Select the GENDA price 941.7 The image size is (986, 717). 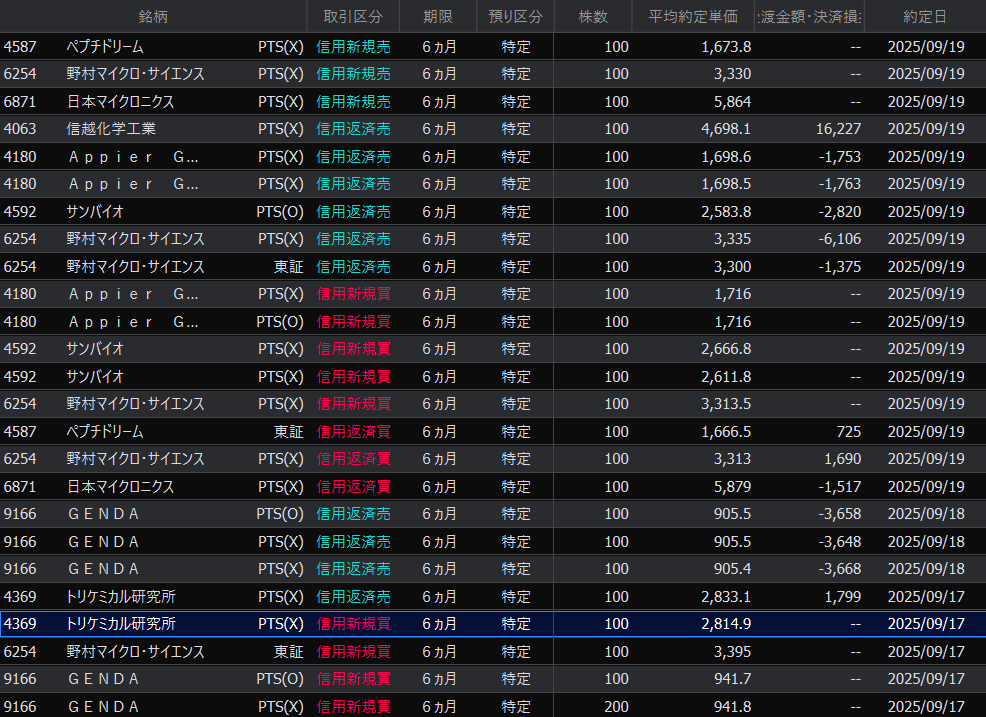pyautogui.click(x=733, y=679)
